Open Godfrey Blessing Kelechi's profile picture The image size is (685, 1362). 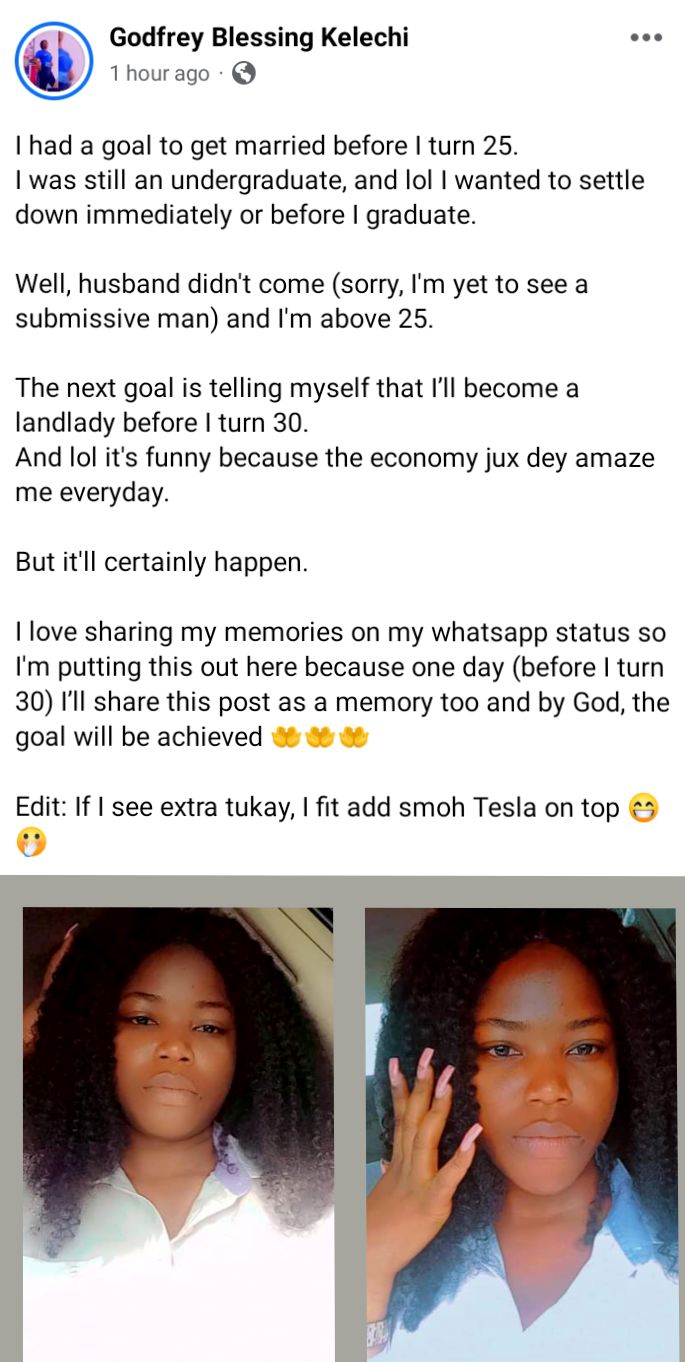(53, 60)
